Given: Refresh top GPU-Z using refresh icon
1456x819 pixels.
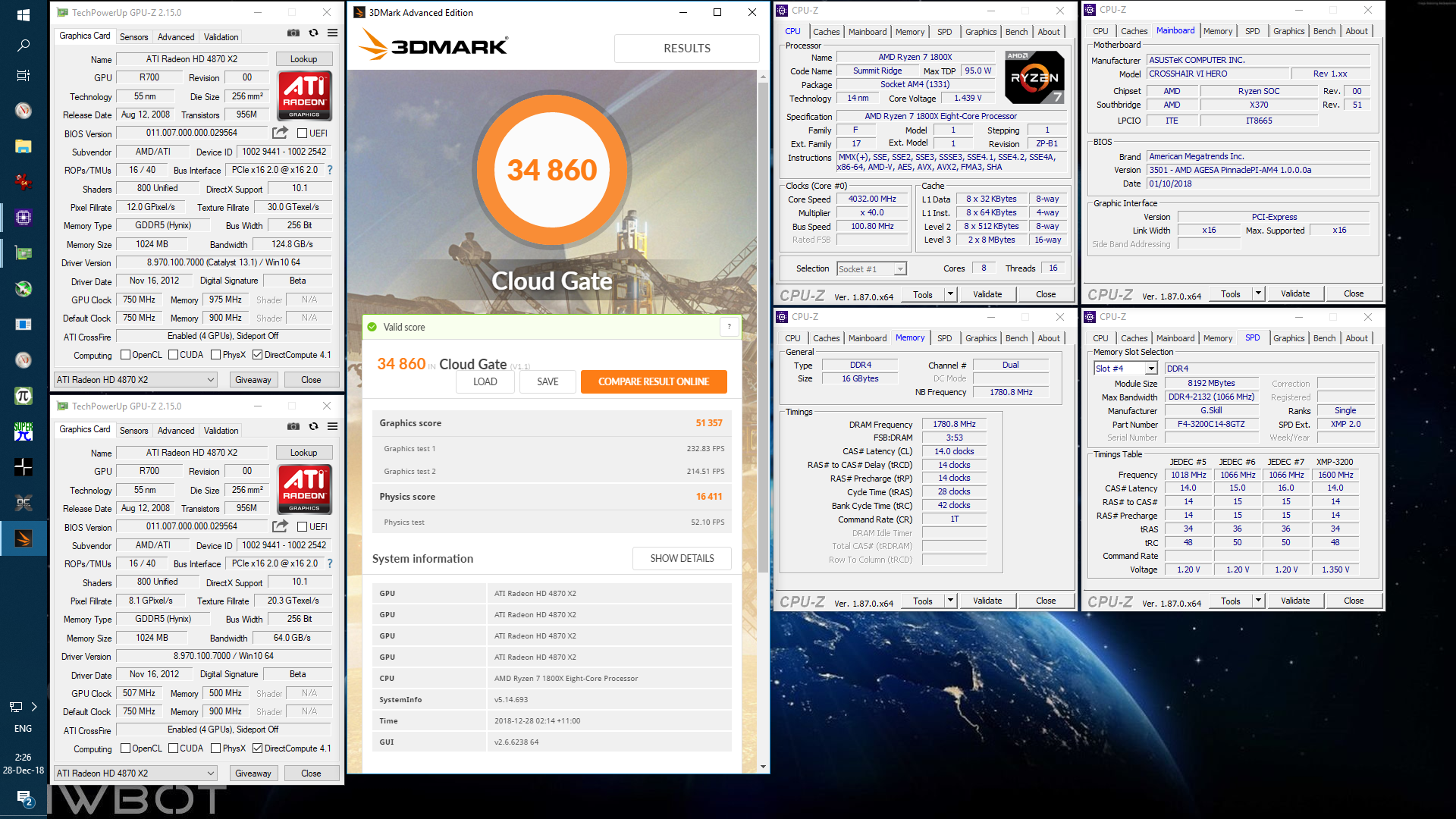Looking at the screenshot, I should [313, 33].
